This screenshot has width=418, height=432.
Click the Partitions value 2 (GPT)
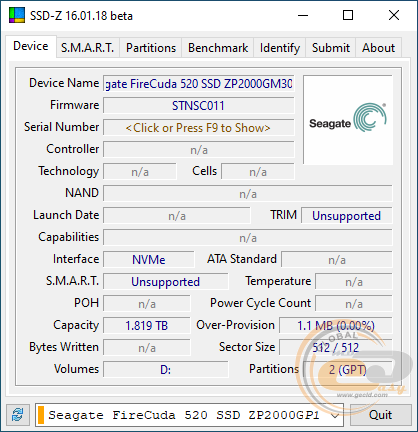click(348, 370)
